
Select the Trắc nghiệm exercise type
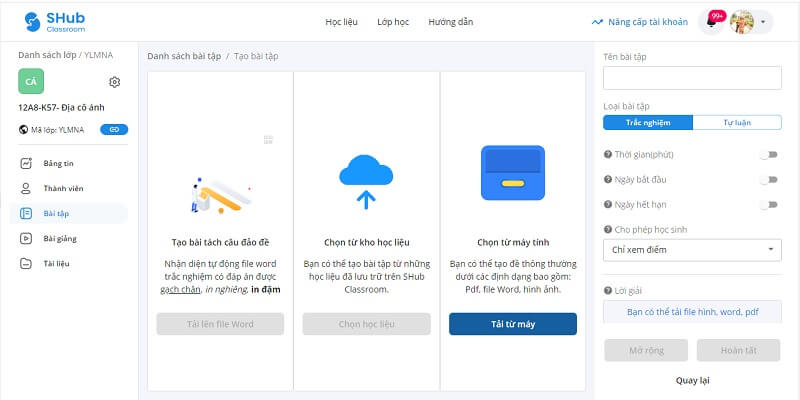pos(647,122)
